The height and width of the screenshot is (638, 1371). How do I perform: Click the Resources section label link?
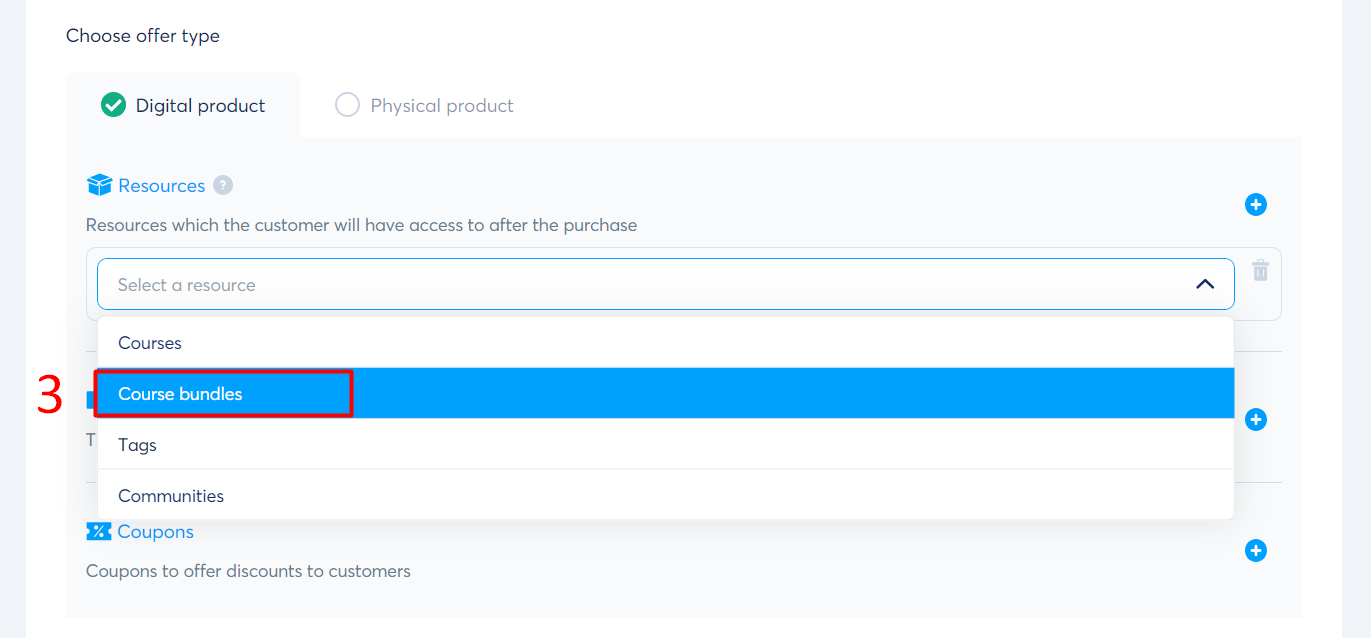point(161,184)
